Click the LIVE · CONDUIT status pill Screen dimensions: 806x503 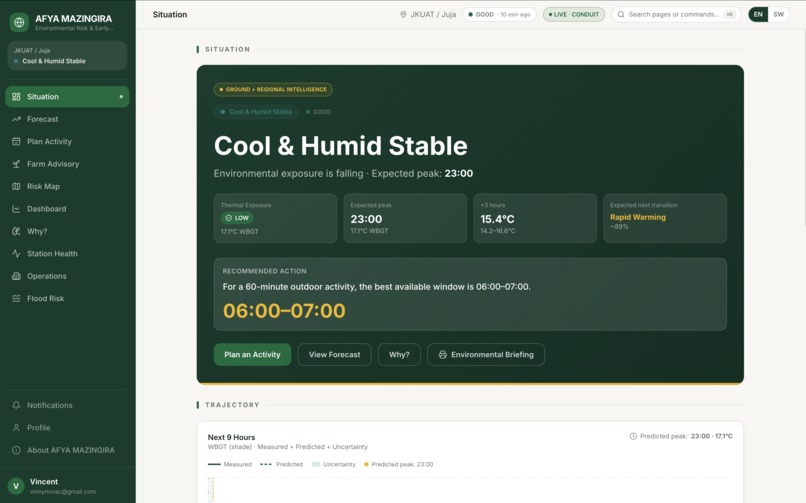574,14
